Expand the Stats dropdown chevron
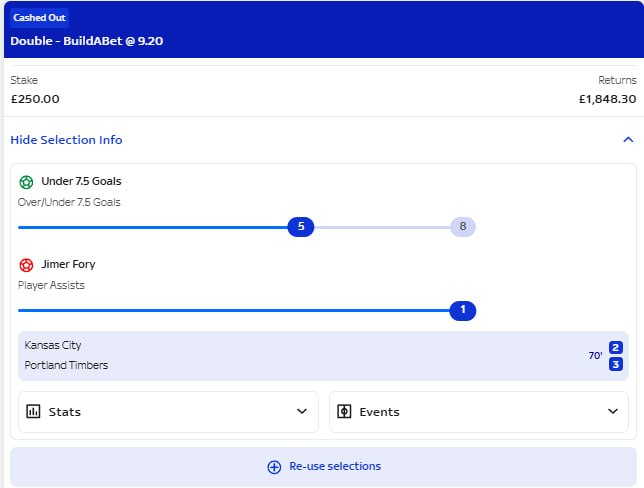The height and width of the screenshot is (488, 644). (x=302, y=411)
